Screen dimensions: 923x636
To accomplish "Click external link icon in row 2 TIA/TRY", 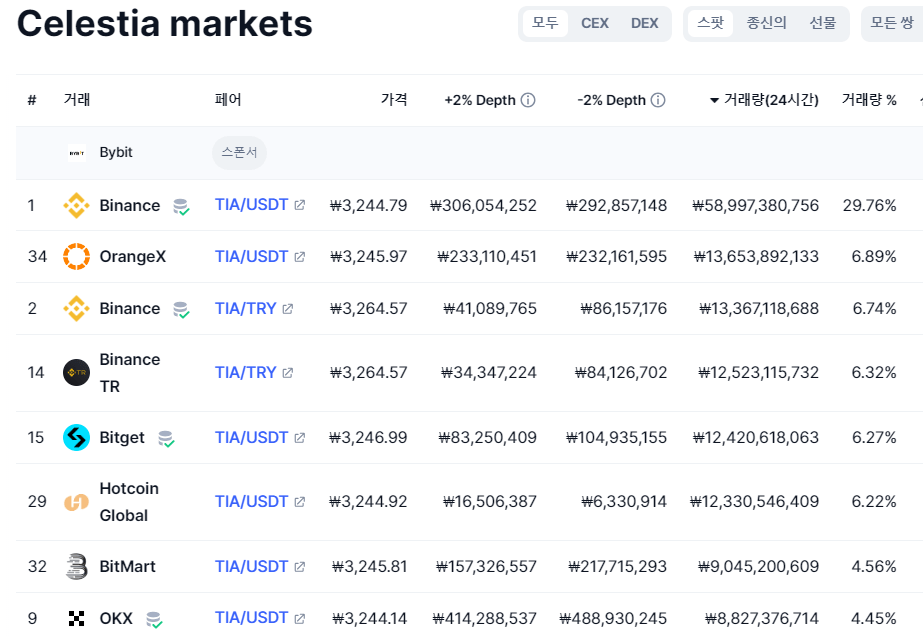I will click(288, 309).
